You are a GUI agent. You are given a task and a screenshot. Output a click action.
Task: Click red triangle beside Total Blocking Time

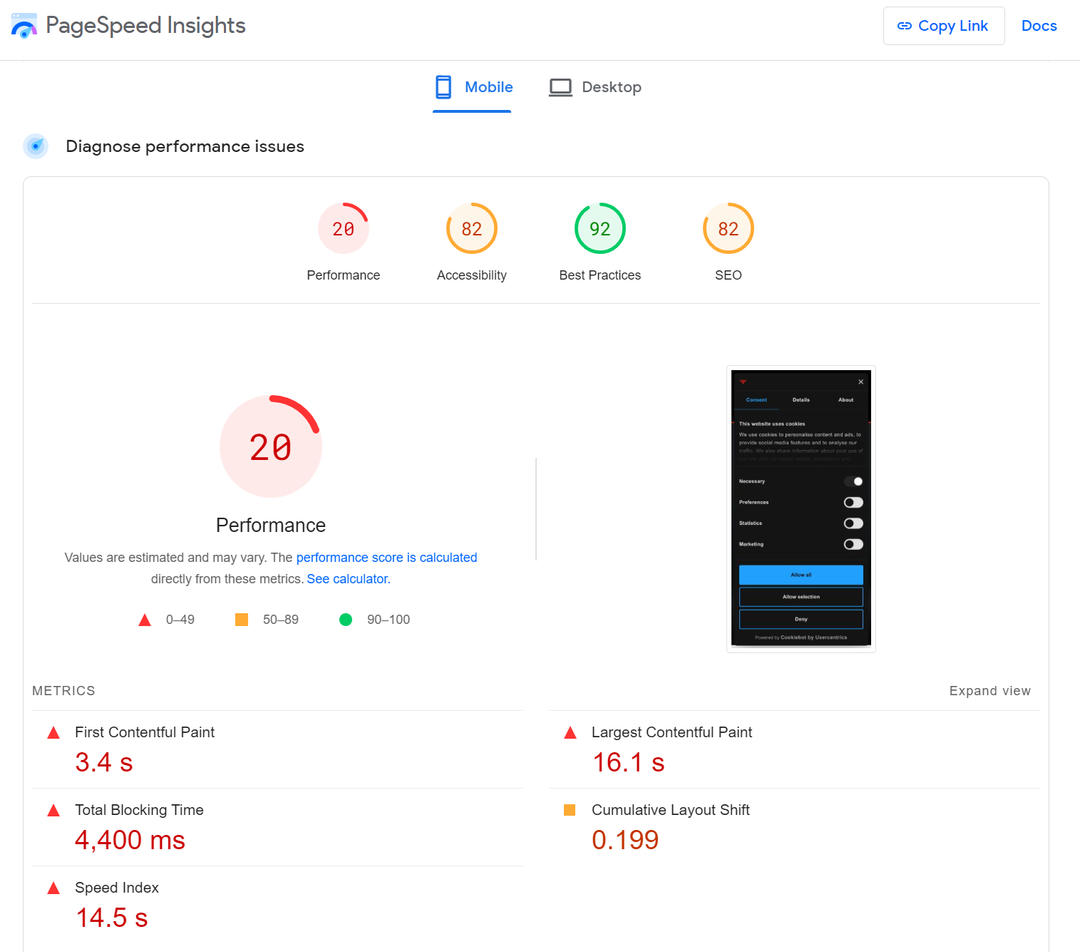point(53,810)
